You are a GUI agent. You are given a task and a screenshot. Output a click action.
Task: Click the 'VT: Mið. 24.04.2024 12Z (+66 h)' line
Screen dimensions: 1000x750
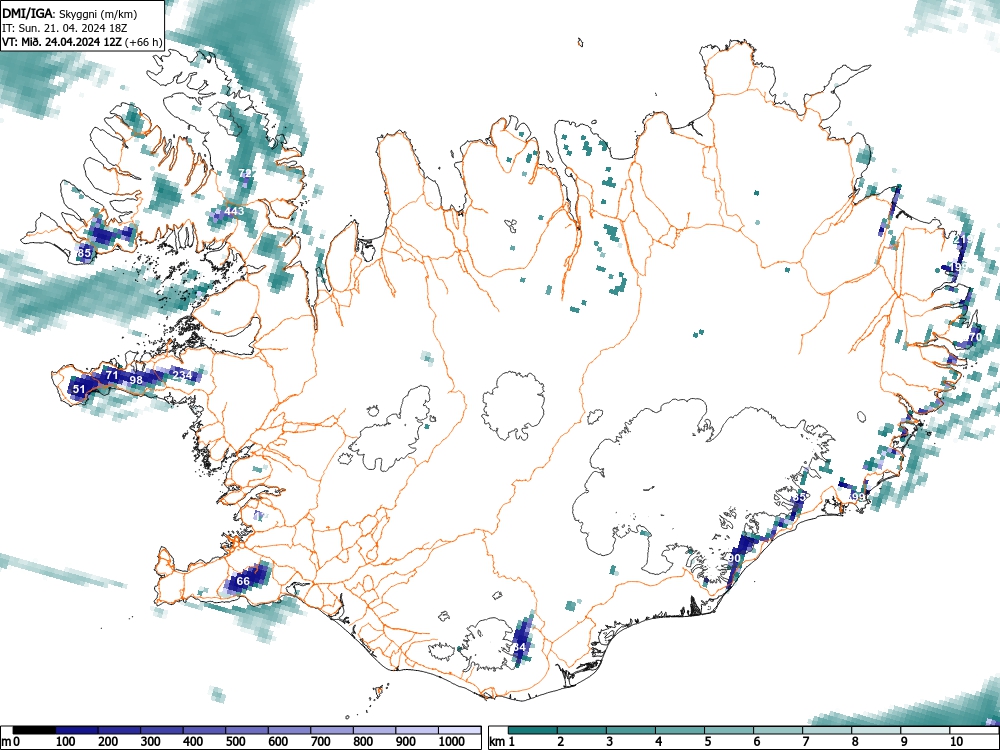point(82,42)
